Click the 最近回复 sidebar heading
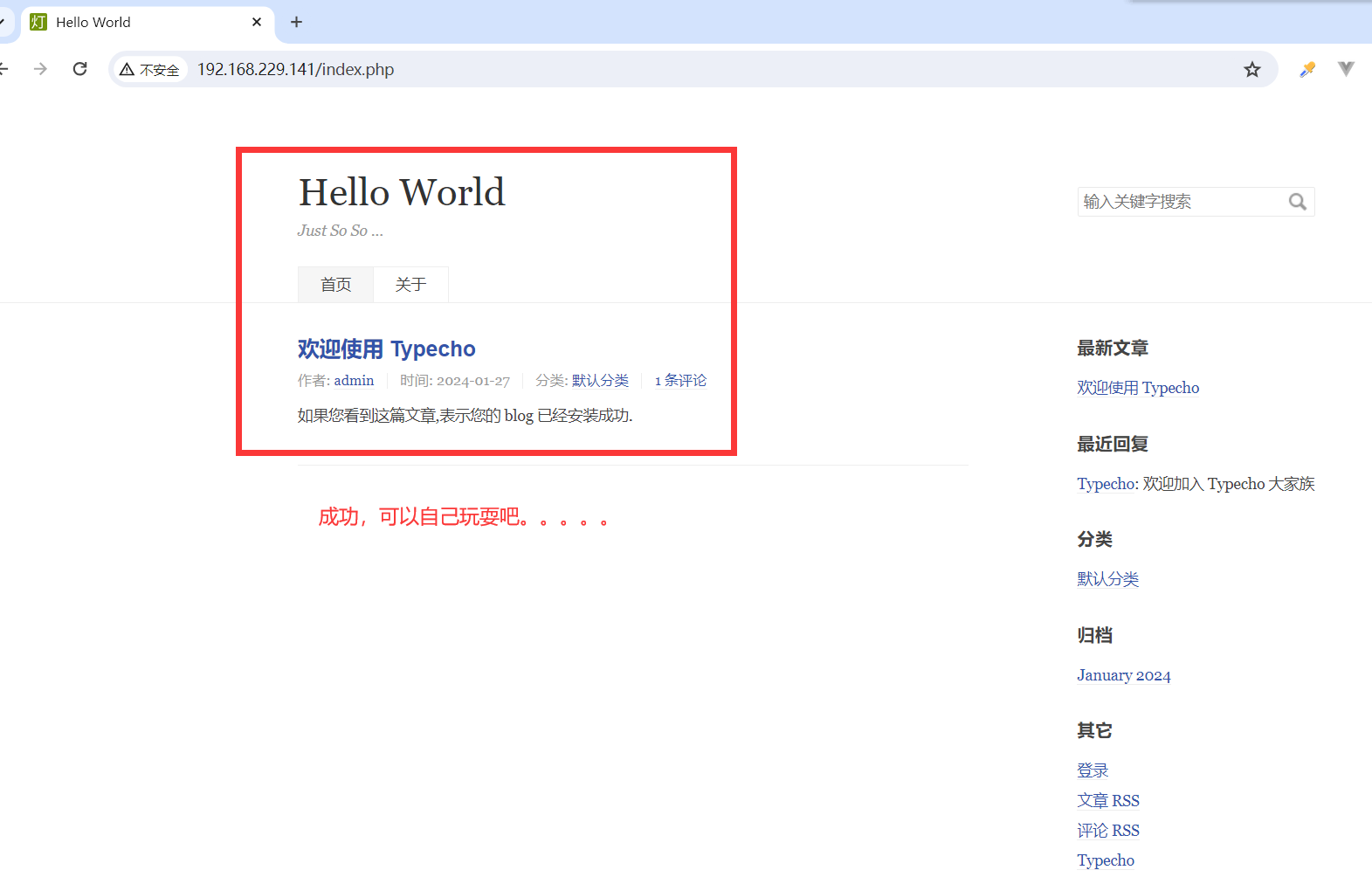 click(x=1112, y=444)
